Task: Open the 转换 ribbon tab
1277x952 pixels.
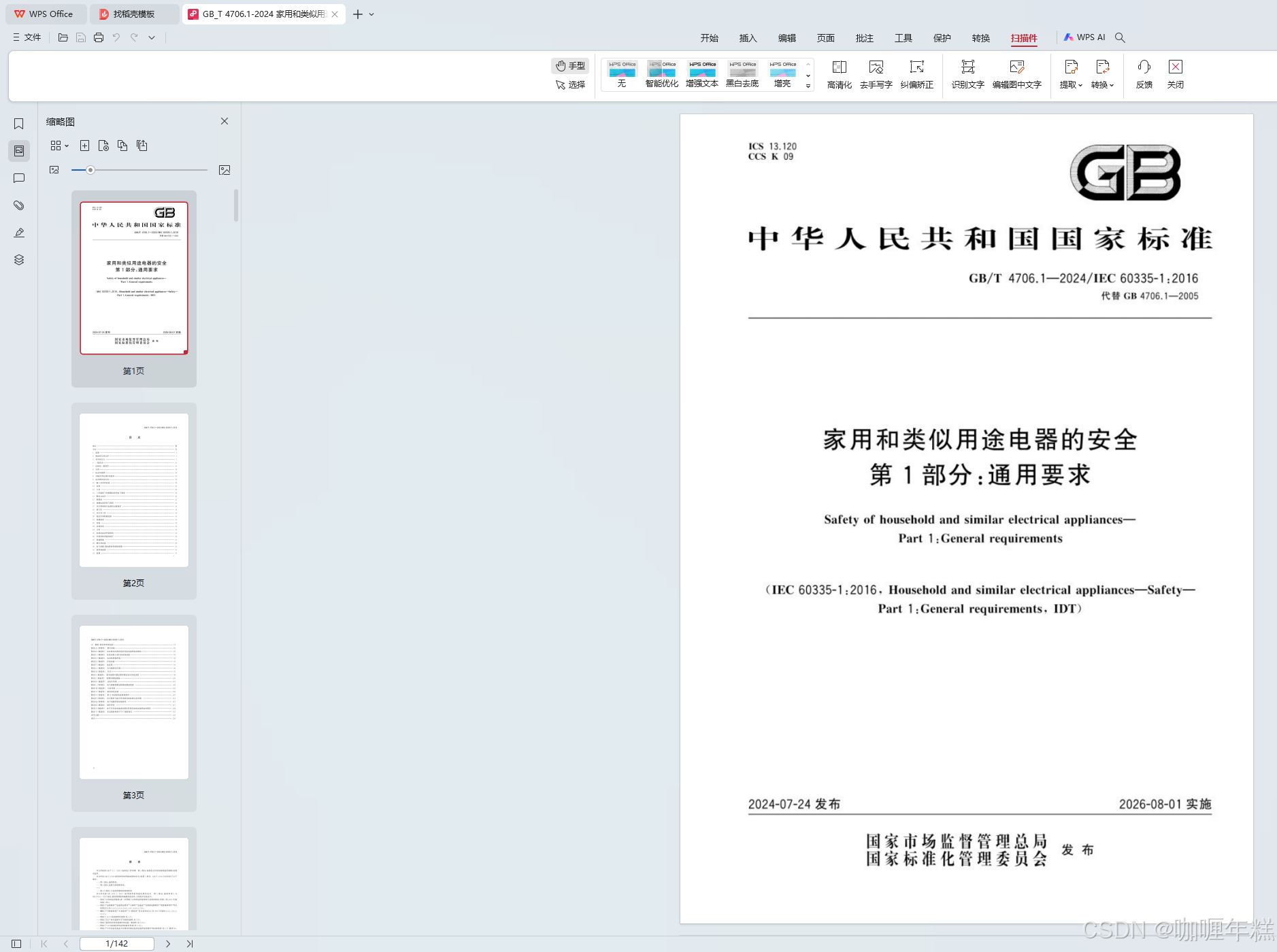Action: 981,38
